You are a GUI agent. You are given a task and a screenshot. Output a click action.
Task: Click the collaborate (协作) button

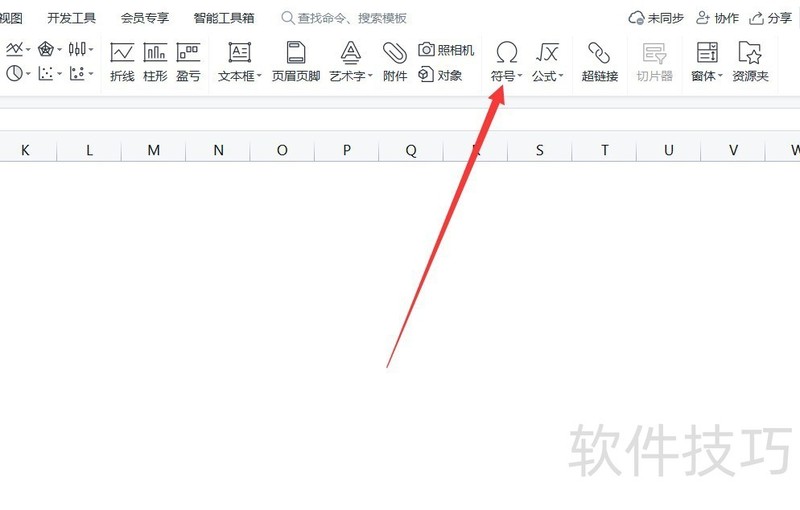pyautogui.click(x=717, y=18)
